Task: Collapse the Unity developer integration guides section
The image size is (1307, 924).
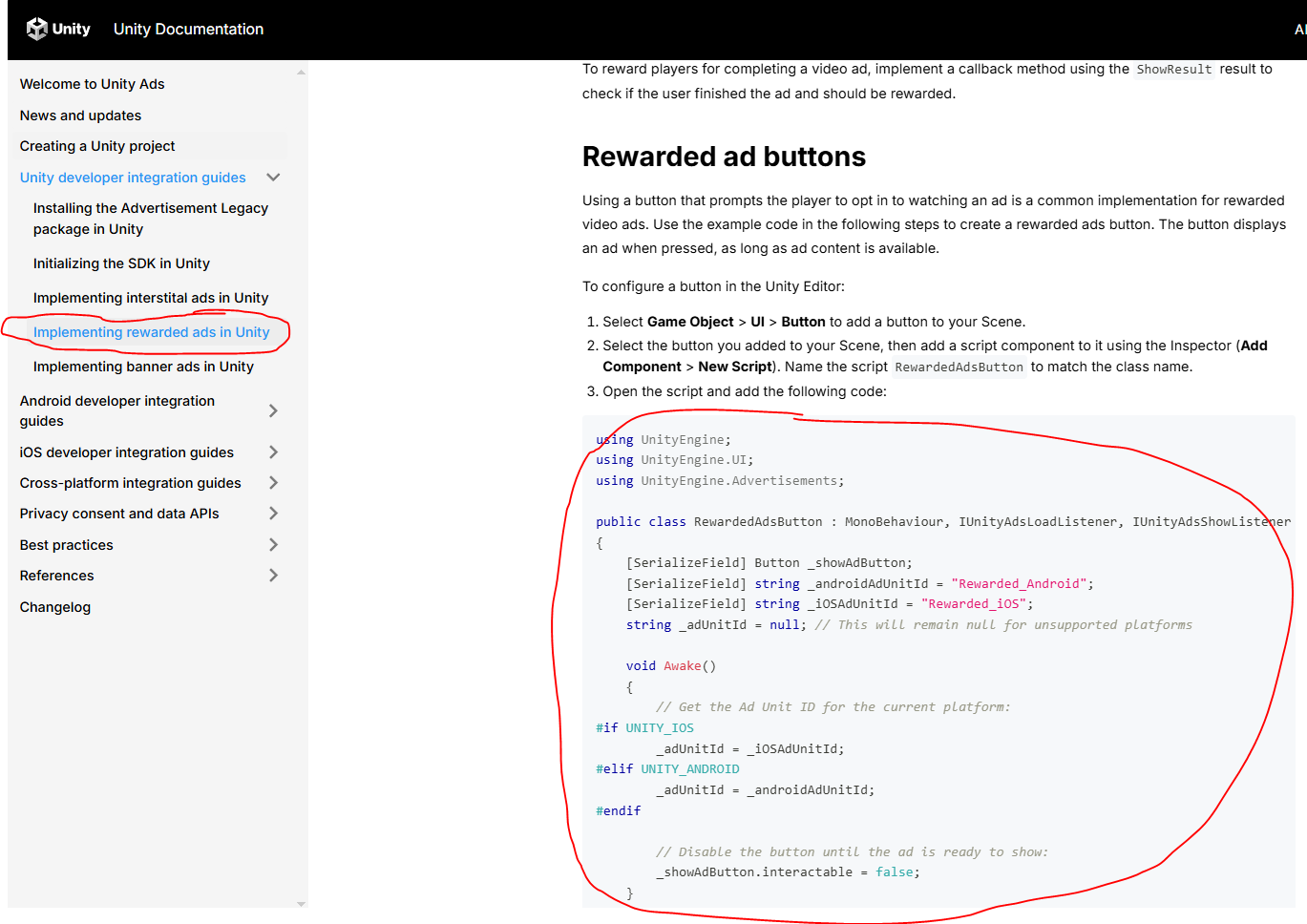Action: pyautogui.click(x=273, y=178)
